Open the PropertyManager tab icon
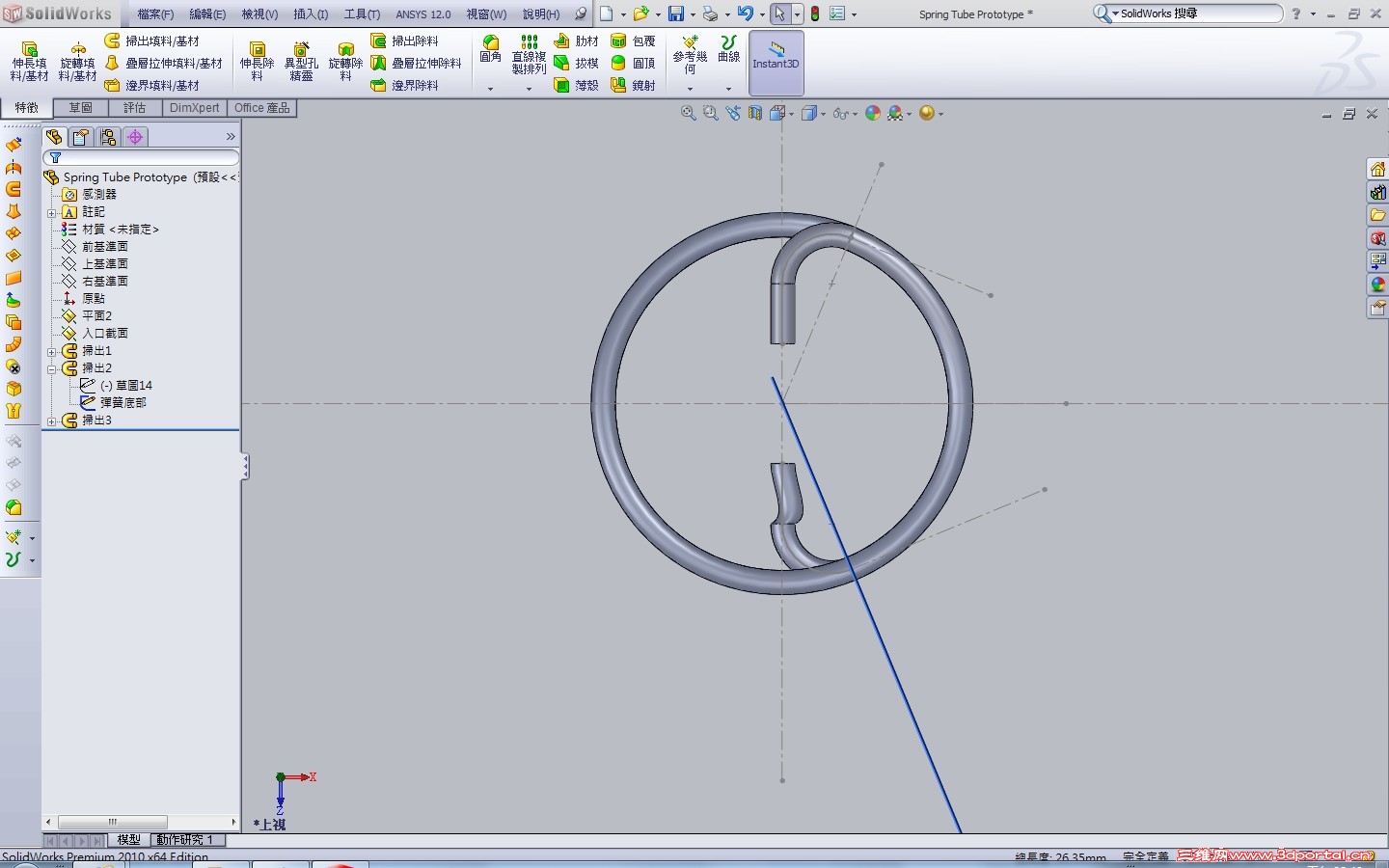 [81, 137]
